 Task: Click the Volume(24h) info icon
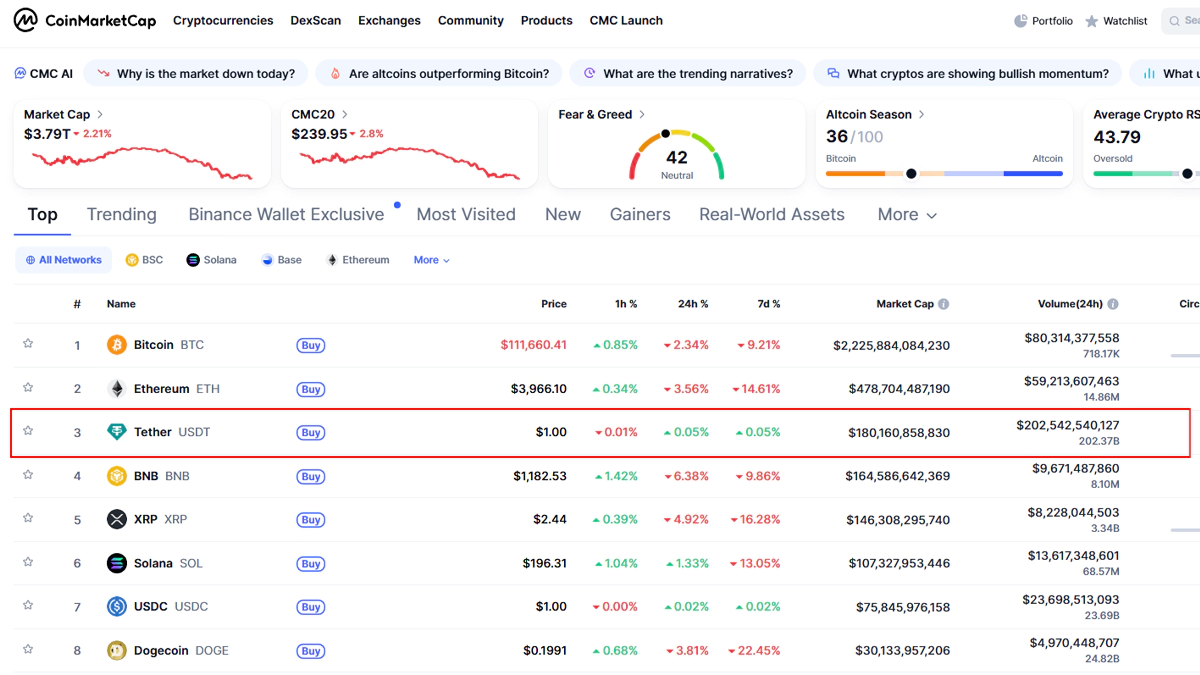(1113, 304)
